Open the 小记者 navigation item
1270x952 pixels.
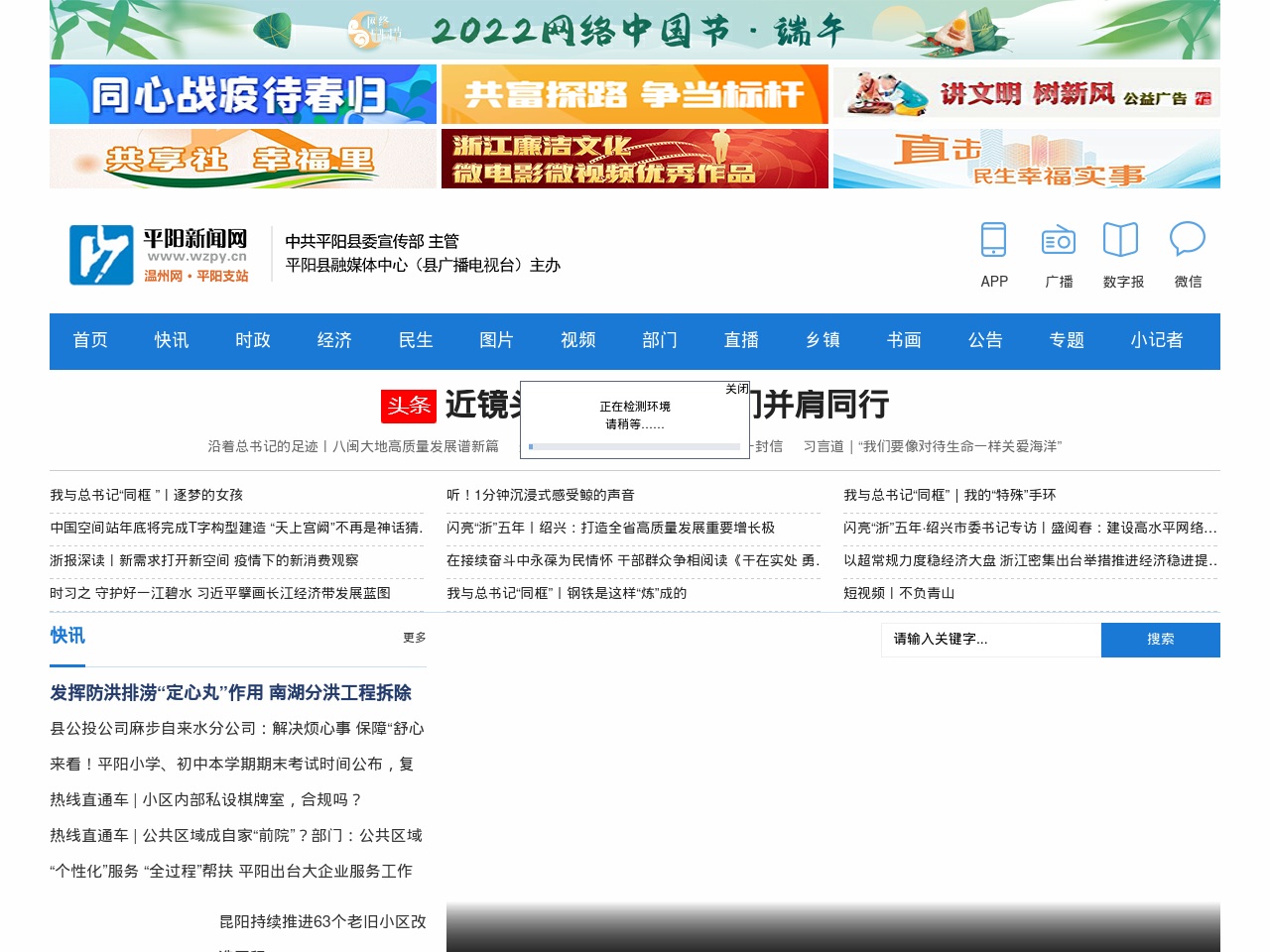coord(1157,340)
